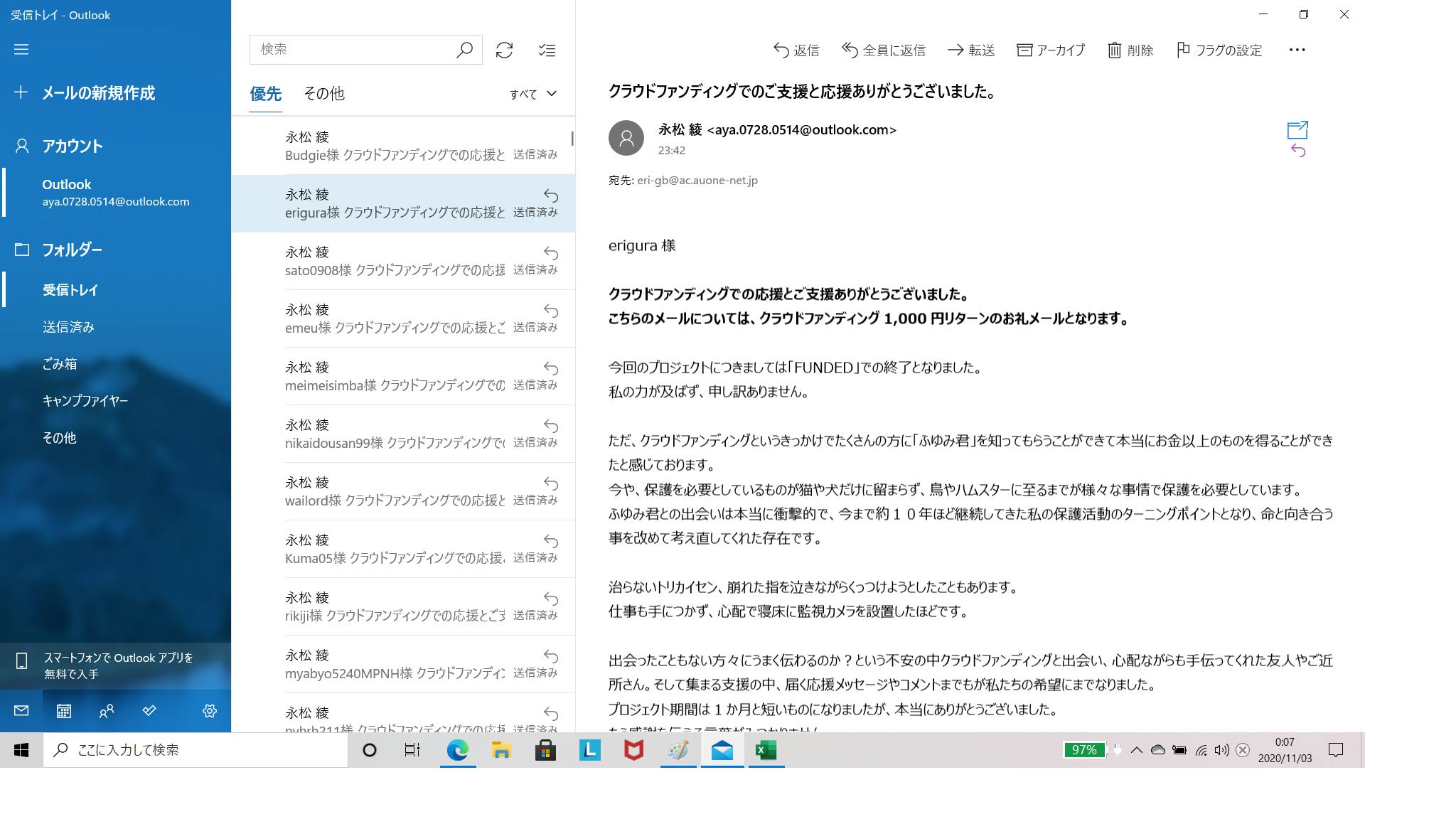1456x819 pixels.
Task: Expand system tray hidden icons chevron
Action: point(1136,750)
